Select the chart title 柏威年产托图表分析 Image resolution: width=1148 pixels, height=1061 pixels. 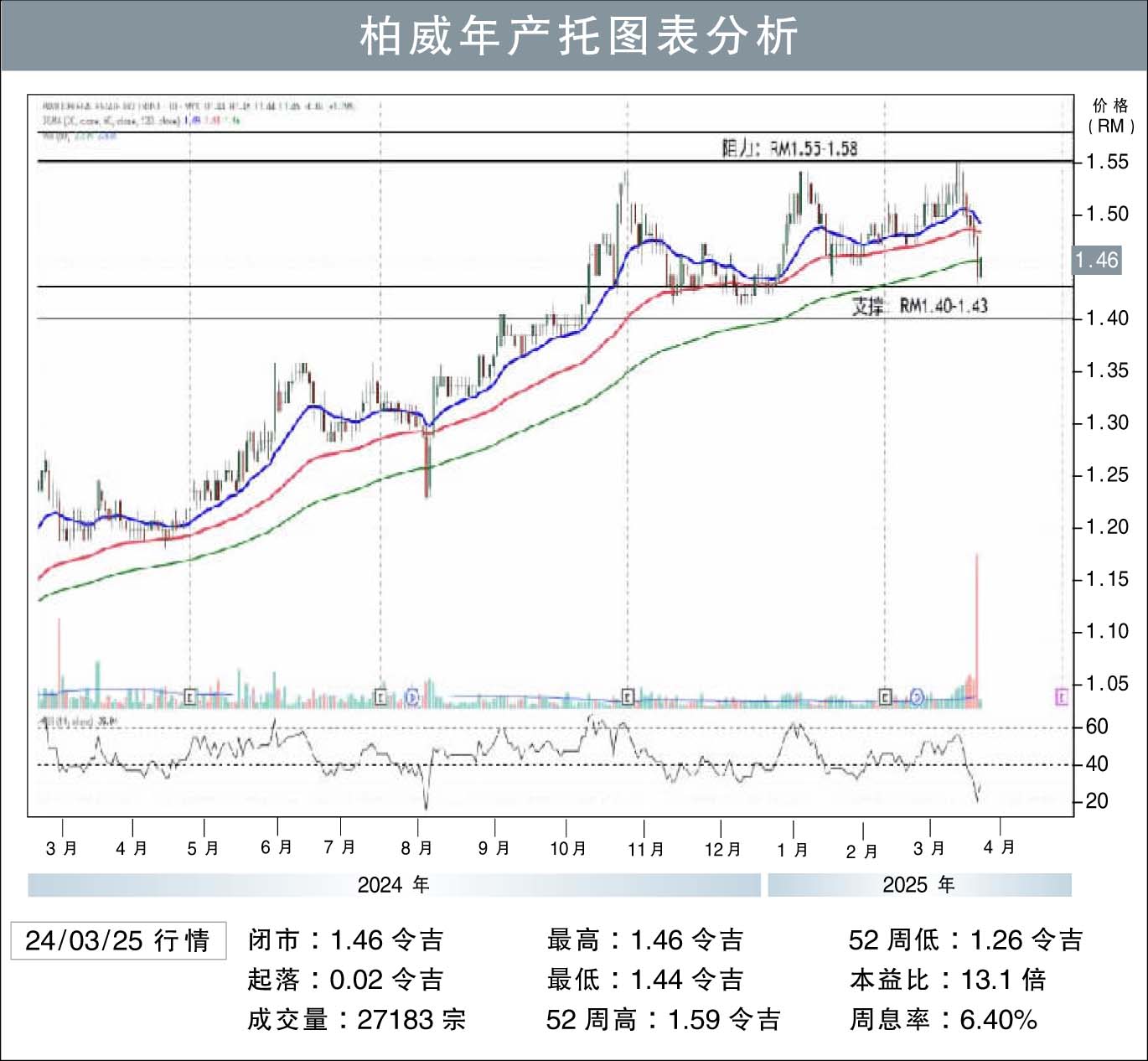[579, 36]
